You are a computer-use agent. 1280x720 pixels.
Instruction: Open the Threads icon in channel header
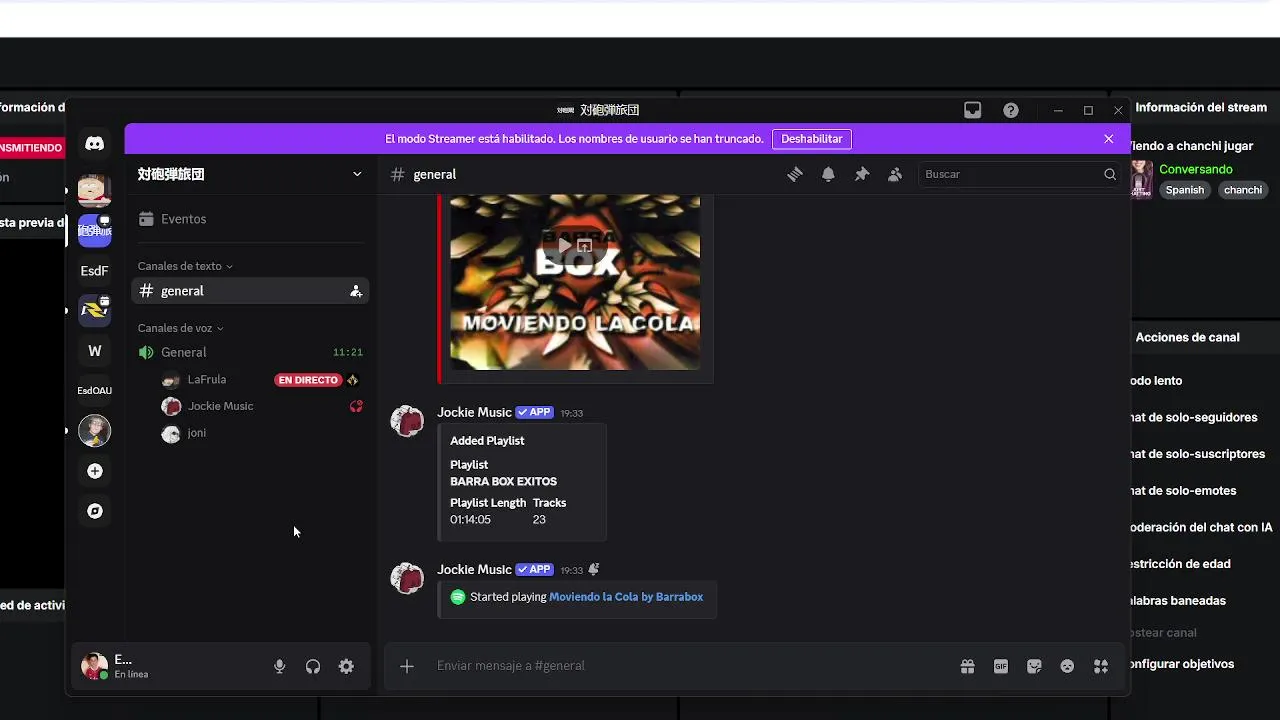pyautogui.click(x=795, y=174)
